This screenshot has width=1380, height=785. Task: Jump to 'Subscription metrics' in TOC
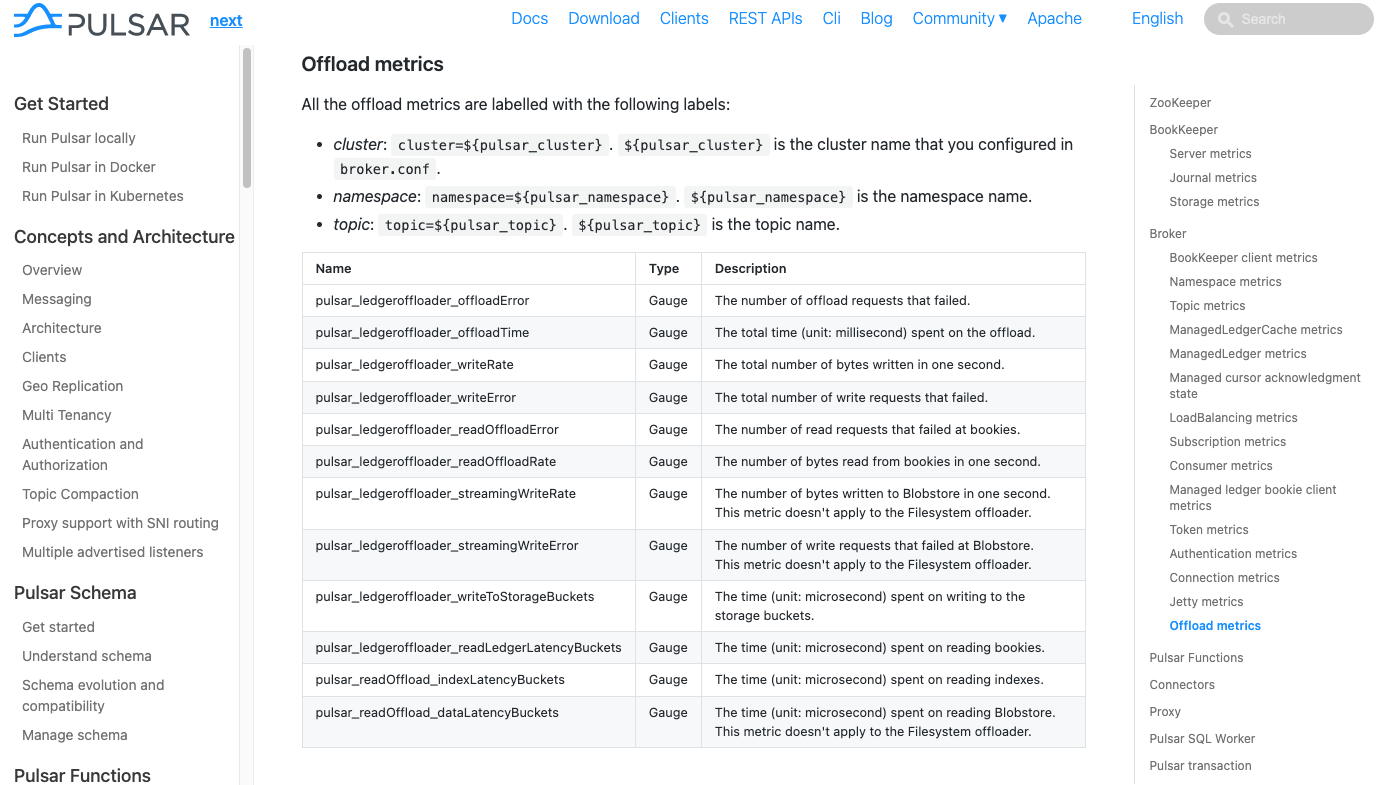[1228, 442]
